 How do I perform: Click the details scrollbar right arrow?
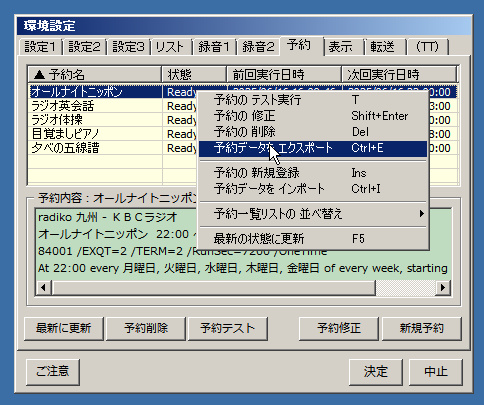click(x=443, y=287)
